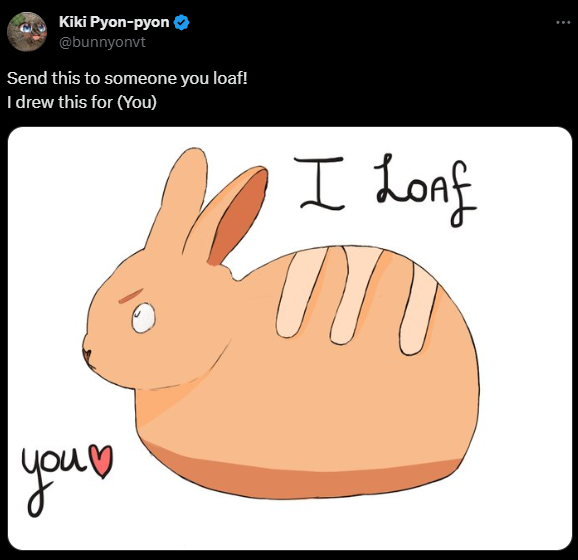578x560 pixels.
Task: Click the middle light score stripe on loaf
Action: [x=355, y=295]
